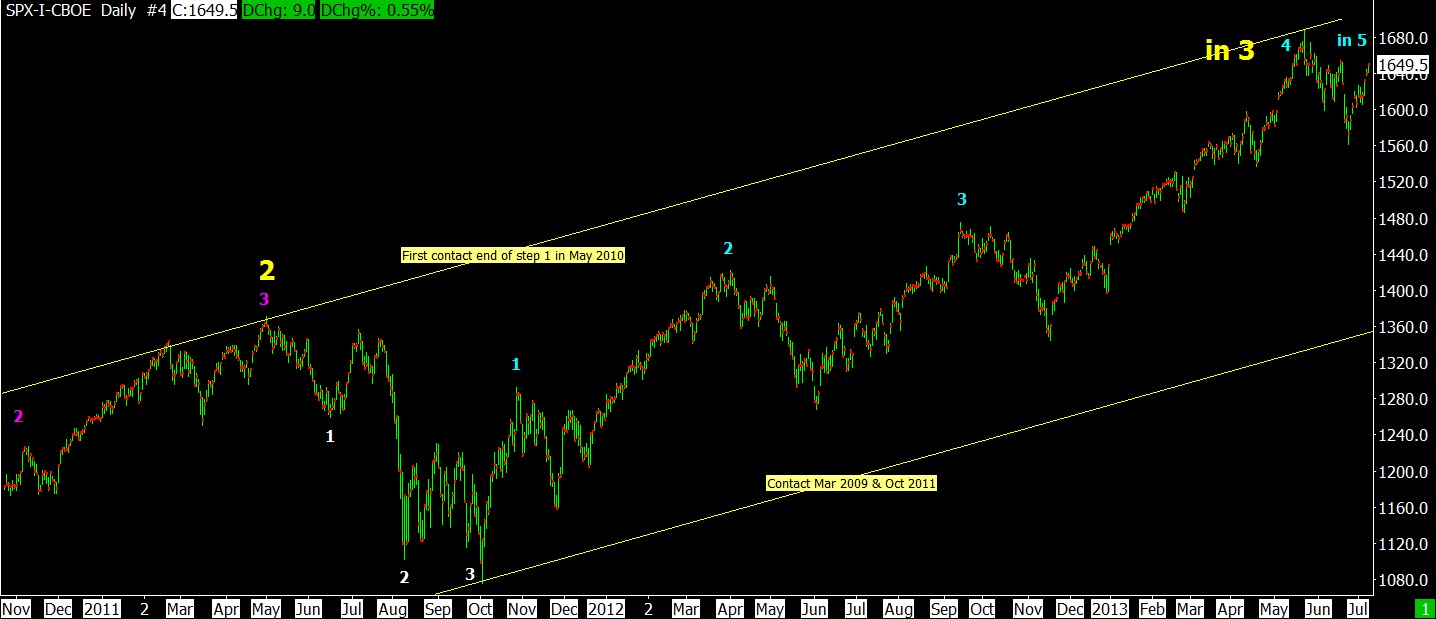Select the cyan '4' wave label near the peak
The height and width of the screenshot is (619, 1436).
(1286, 44)
